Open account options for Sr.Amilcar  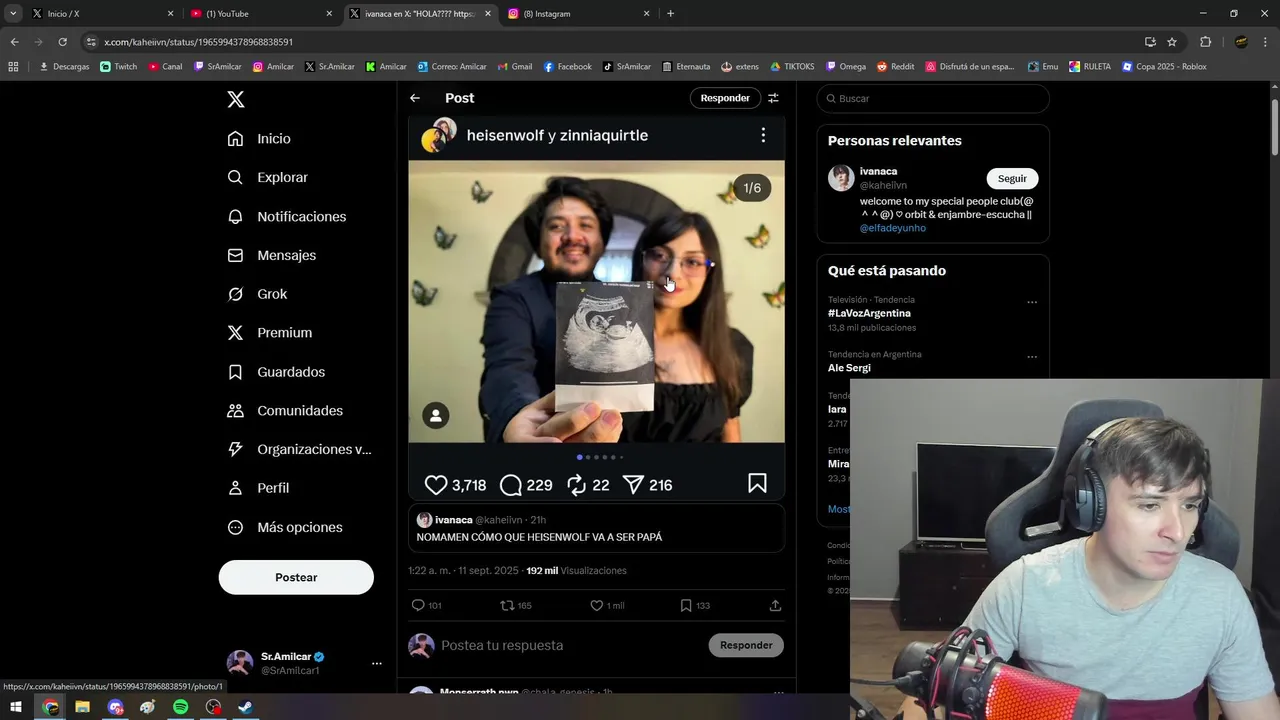[x=376, y=663]
